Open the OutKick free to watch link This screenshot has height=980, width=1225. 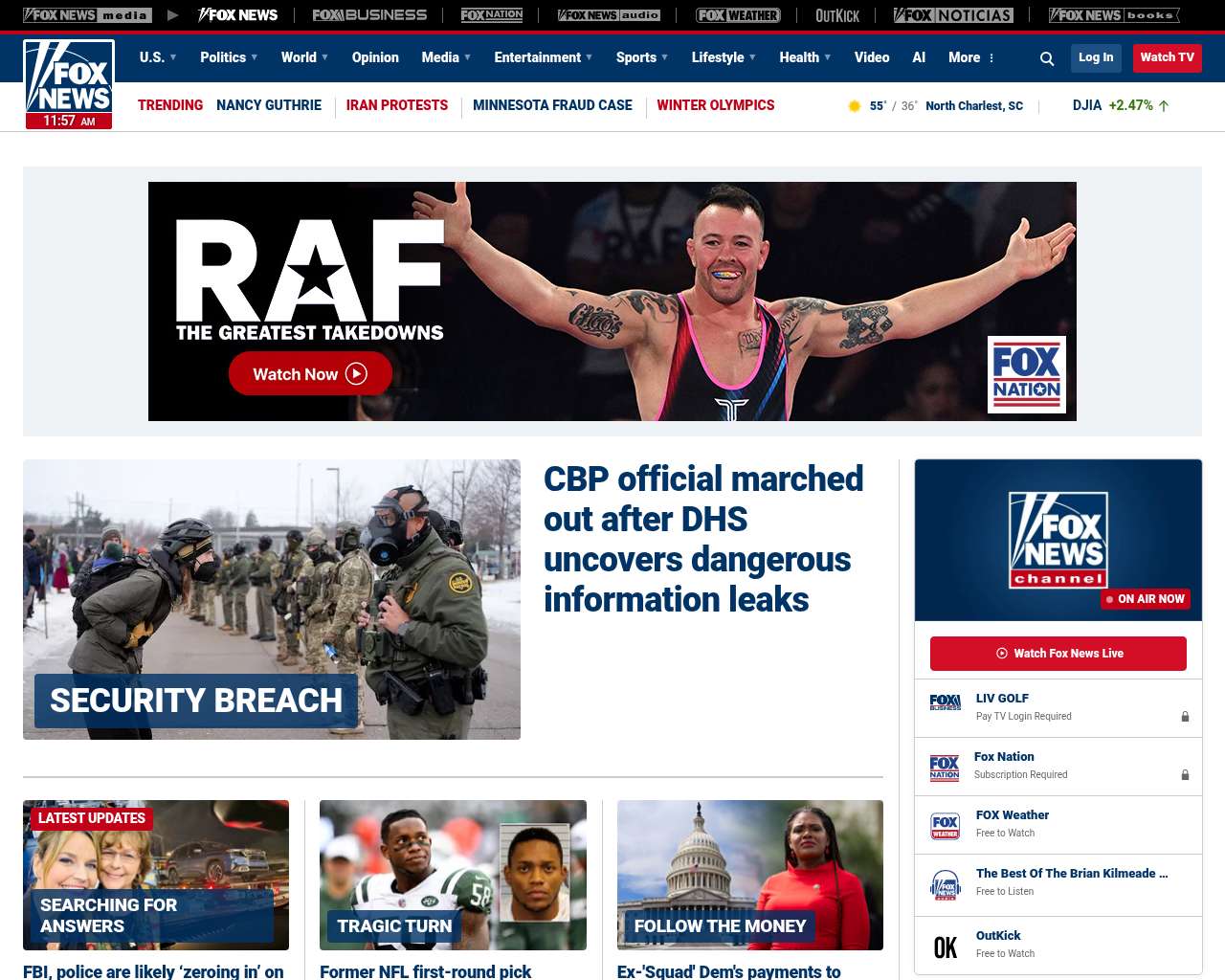coord(998,936)
